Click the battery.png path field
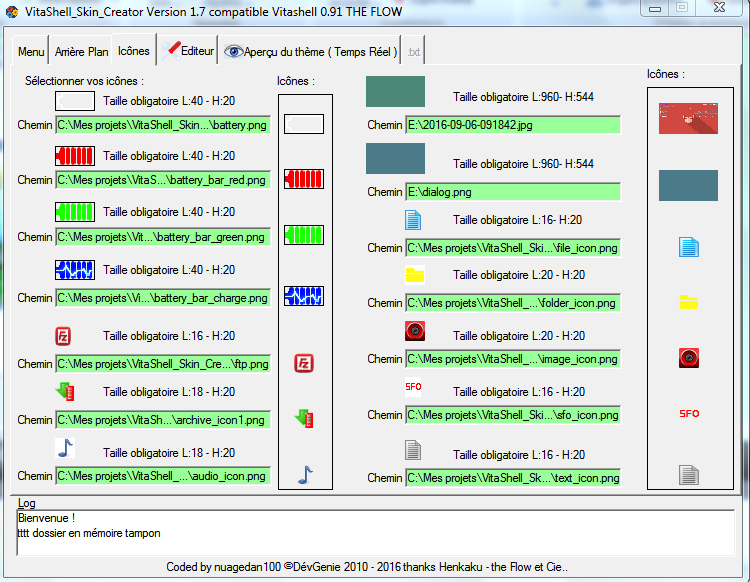This screenshot has width=750, height=582. 163,125
